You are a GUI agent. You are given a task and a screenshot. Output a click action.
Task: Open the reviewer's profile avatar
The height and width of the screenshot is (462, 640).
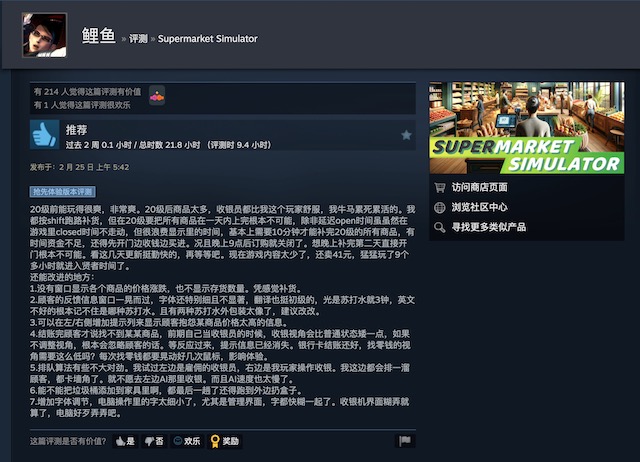(44, 35)
